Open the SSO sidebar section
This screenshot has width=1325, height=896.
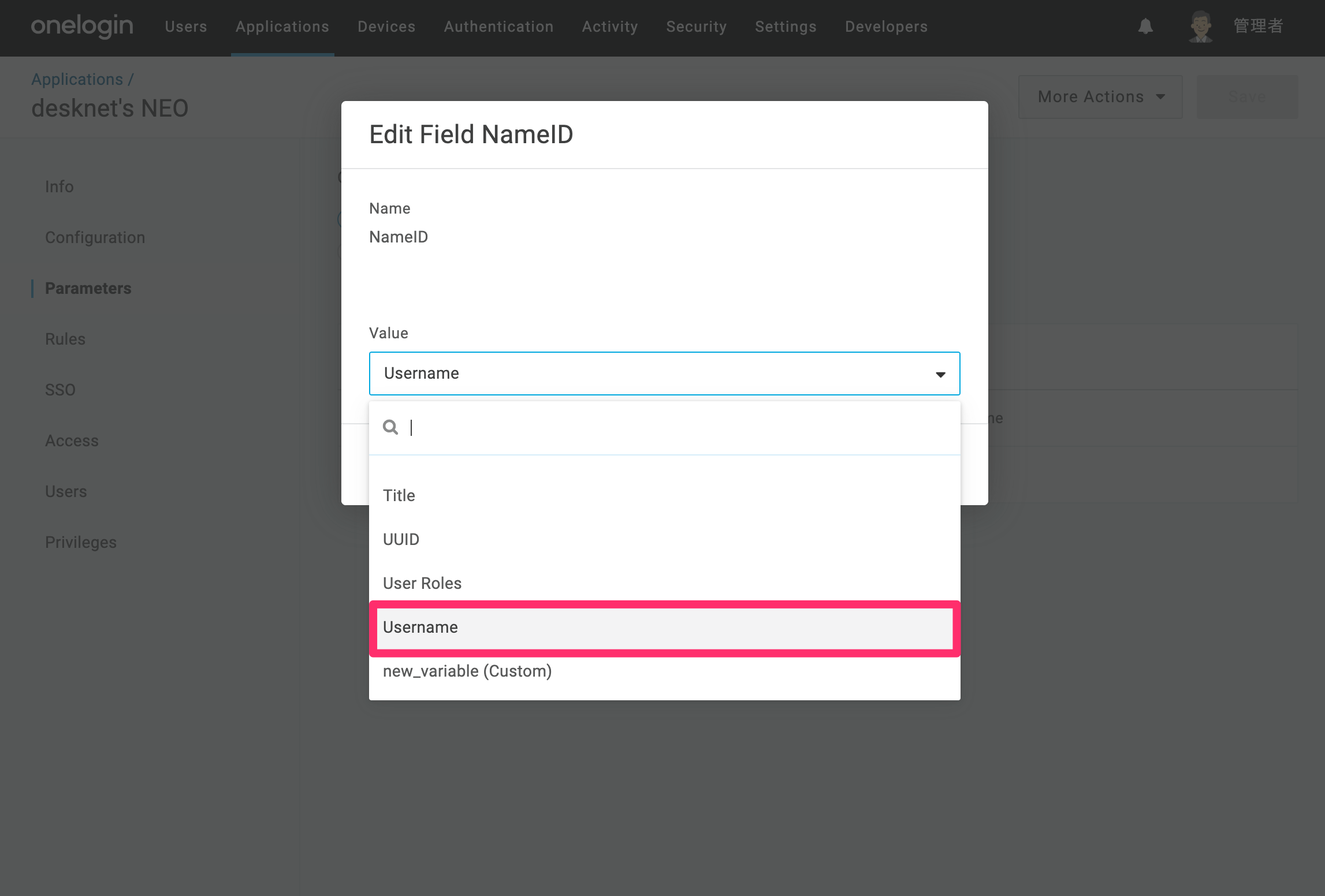click(60, 390)
